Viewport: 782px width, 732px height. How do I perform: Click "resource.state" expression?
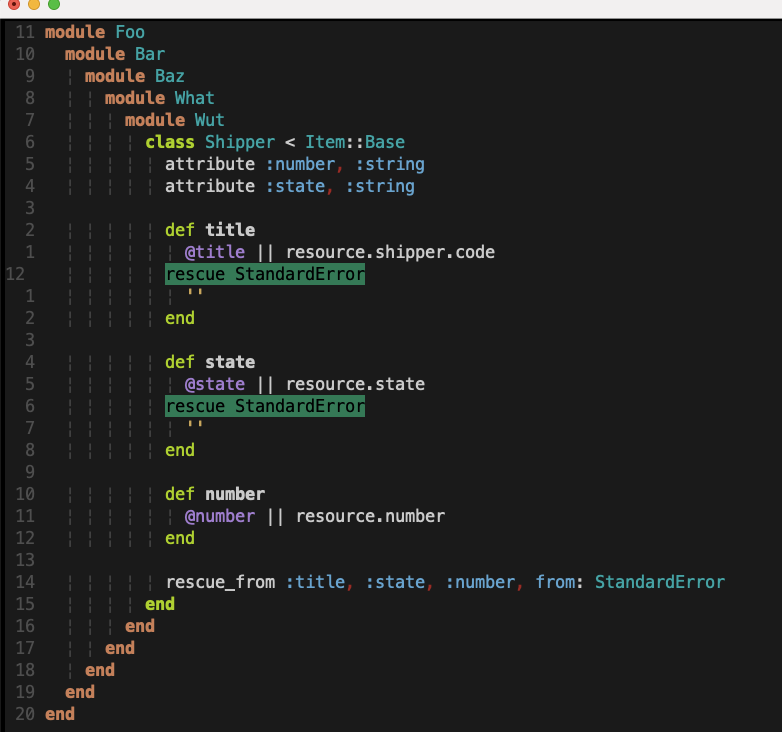coord(356,384)
